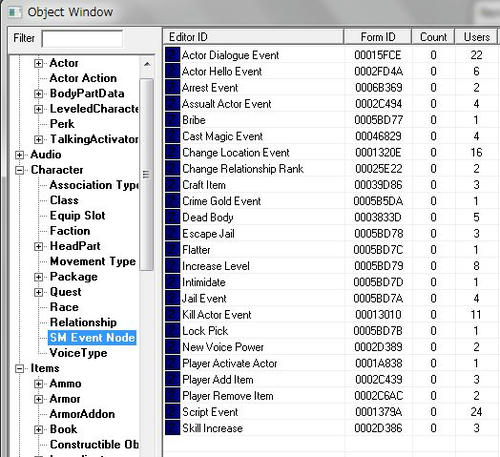
Task: Collapse the Items category
Action: tap(20, 369)
